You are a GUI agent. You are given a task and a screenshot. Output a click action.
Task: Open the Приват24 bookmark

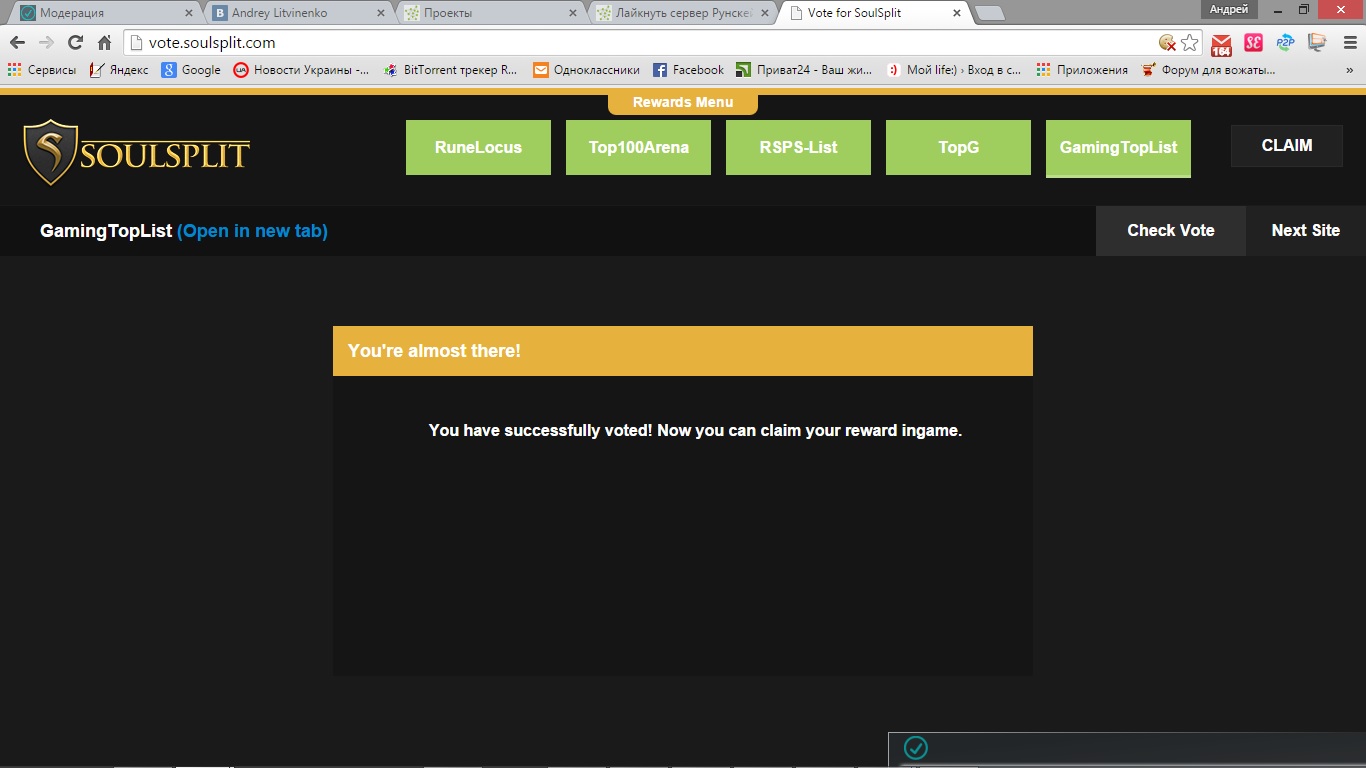click(804, 70)
